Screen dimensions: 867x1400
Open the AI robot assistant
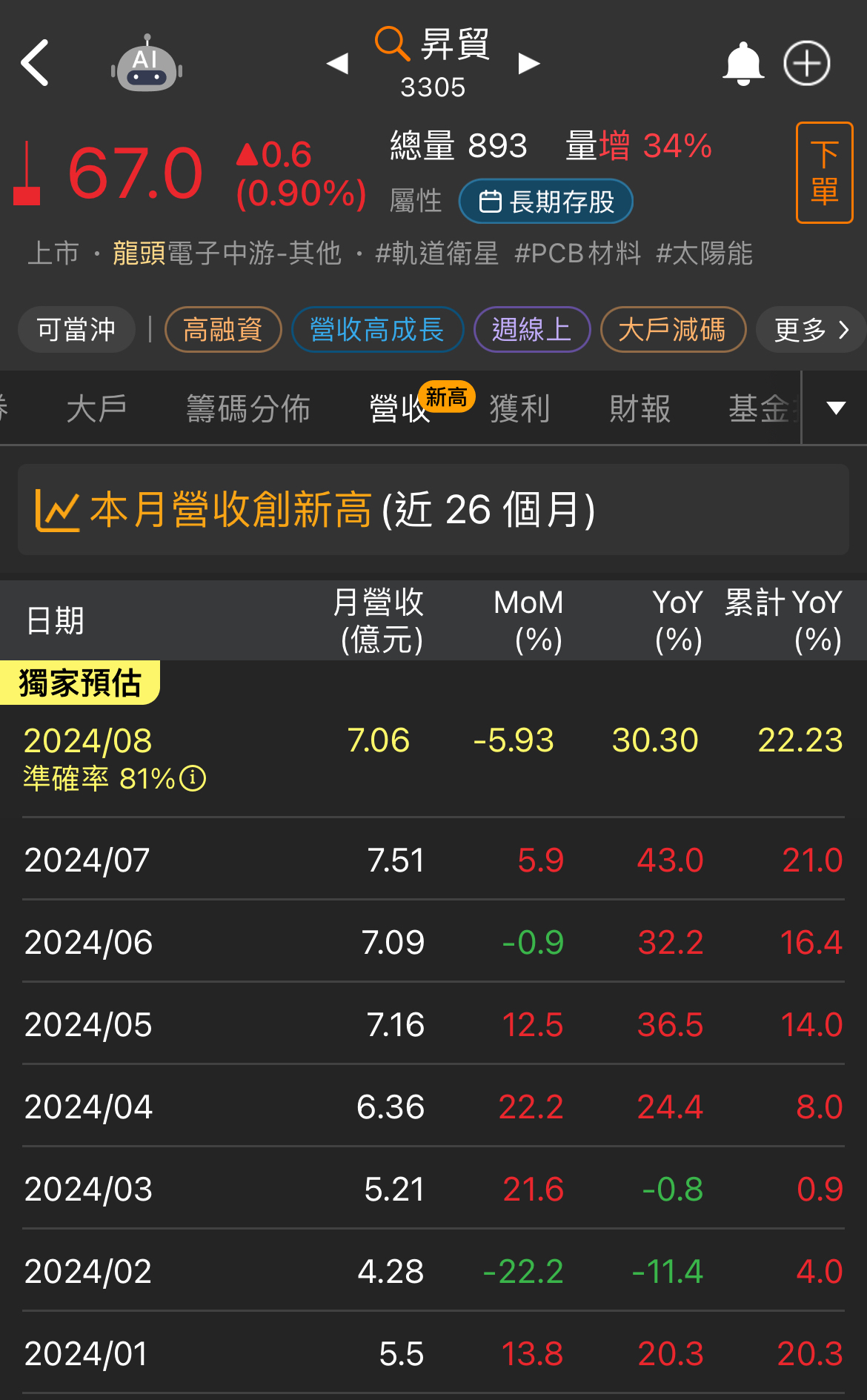pos(147,64)
